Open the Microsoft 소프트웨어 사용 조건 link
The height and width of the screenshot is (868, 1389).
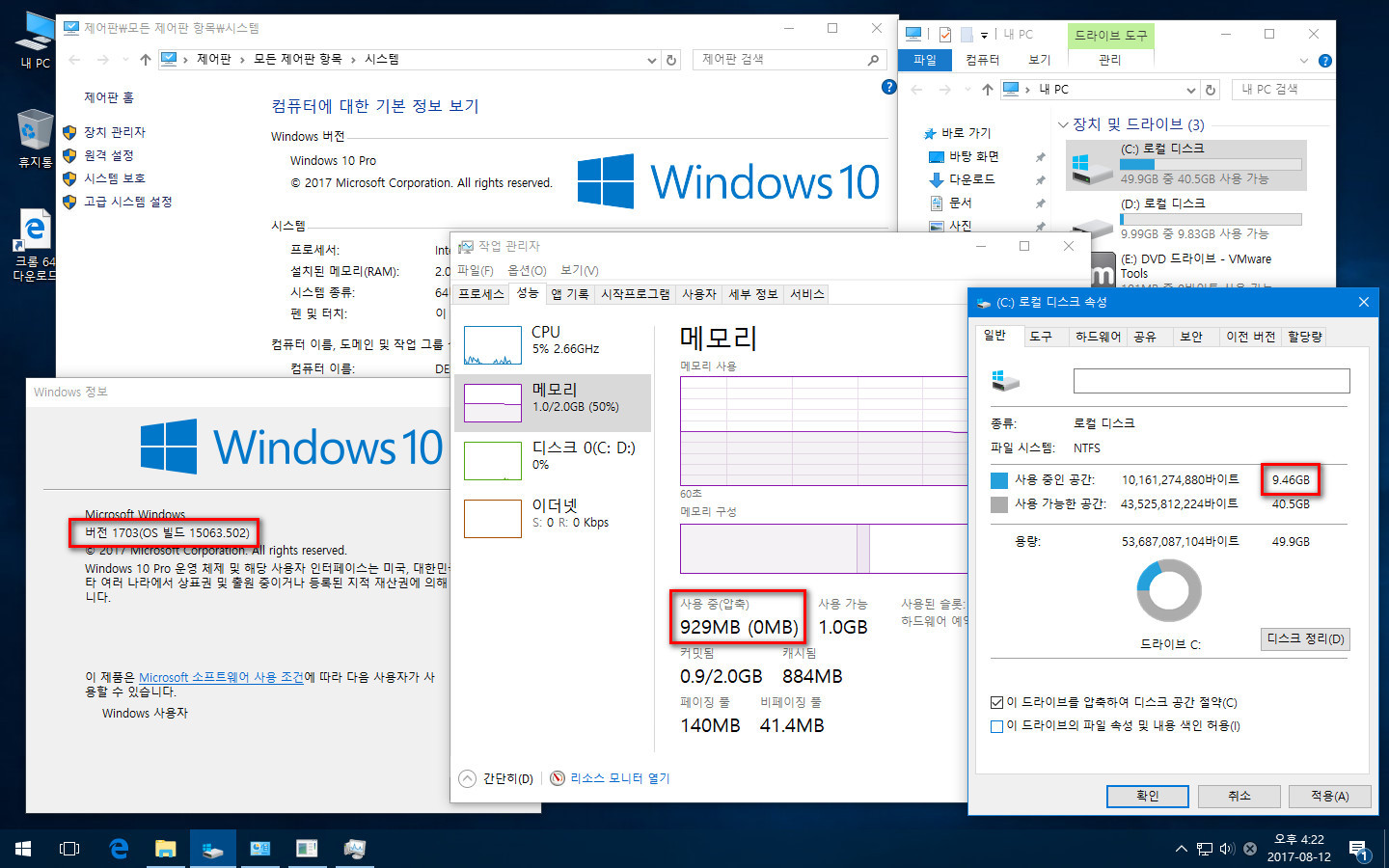221,677
